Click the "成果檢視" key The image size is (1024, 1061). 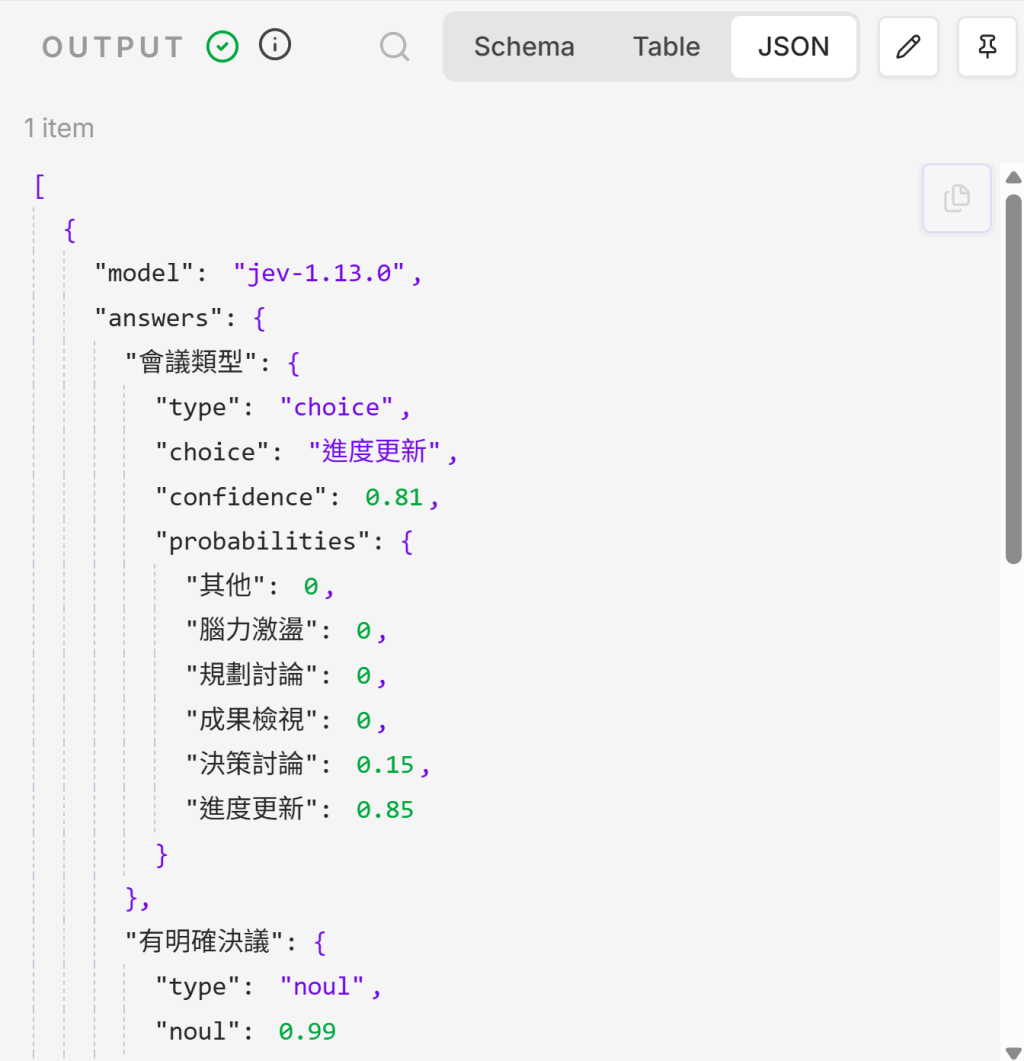pos(252,719)
